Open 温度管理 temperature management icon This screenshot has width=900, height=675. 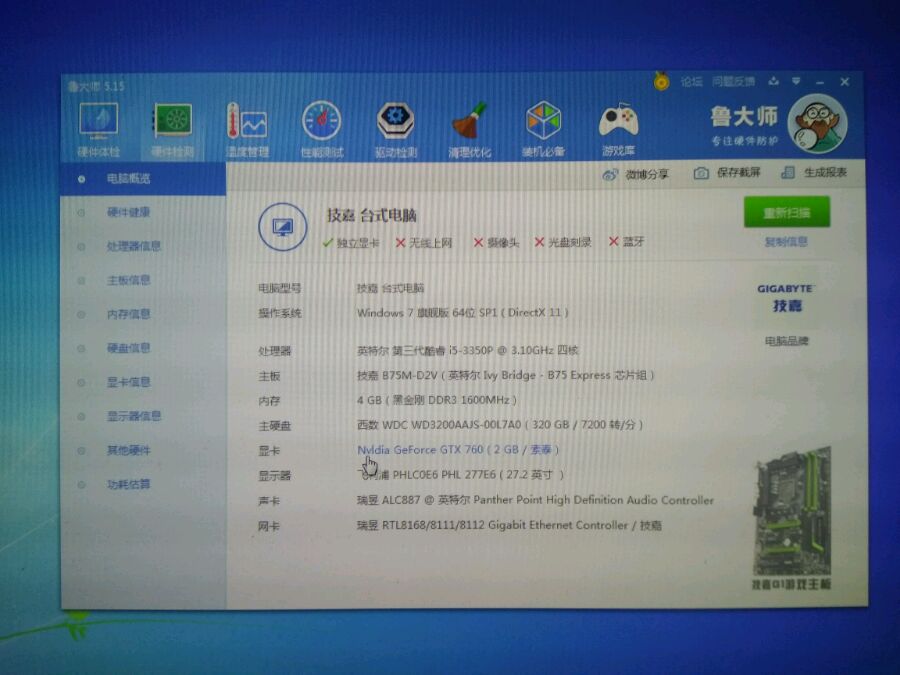247,129
